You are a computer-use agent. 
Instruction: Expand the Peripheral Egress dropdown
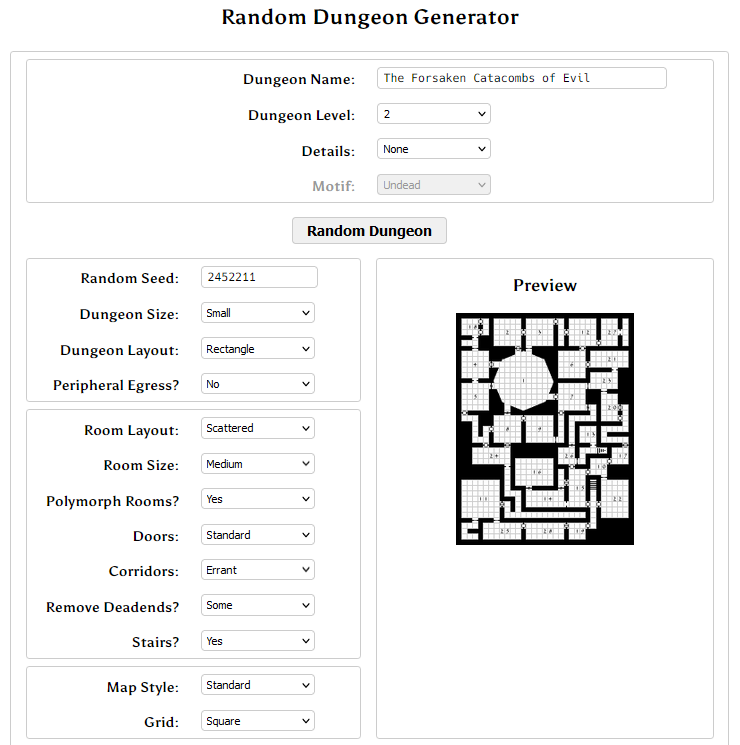click(258, 384)
